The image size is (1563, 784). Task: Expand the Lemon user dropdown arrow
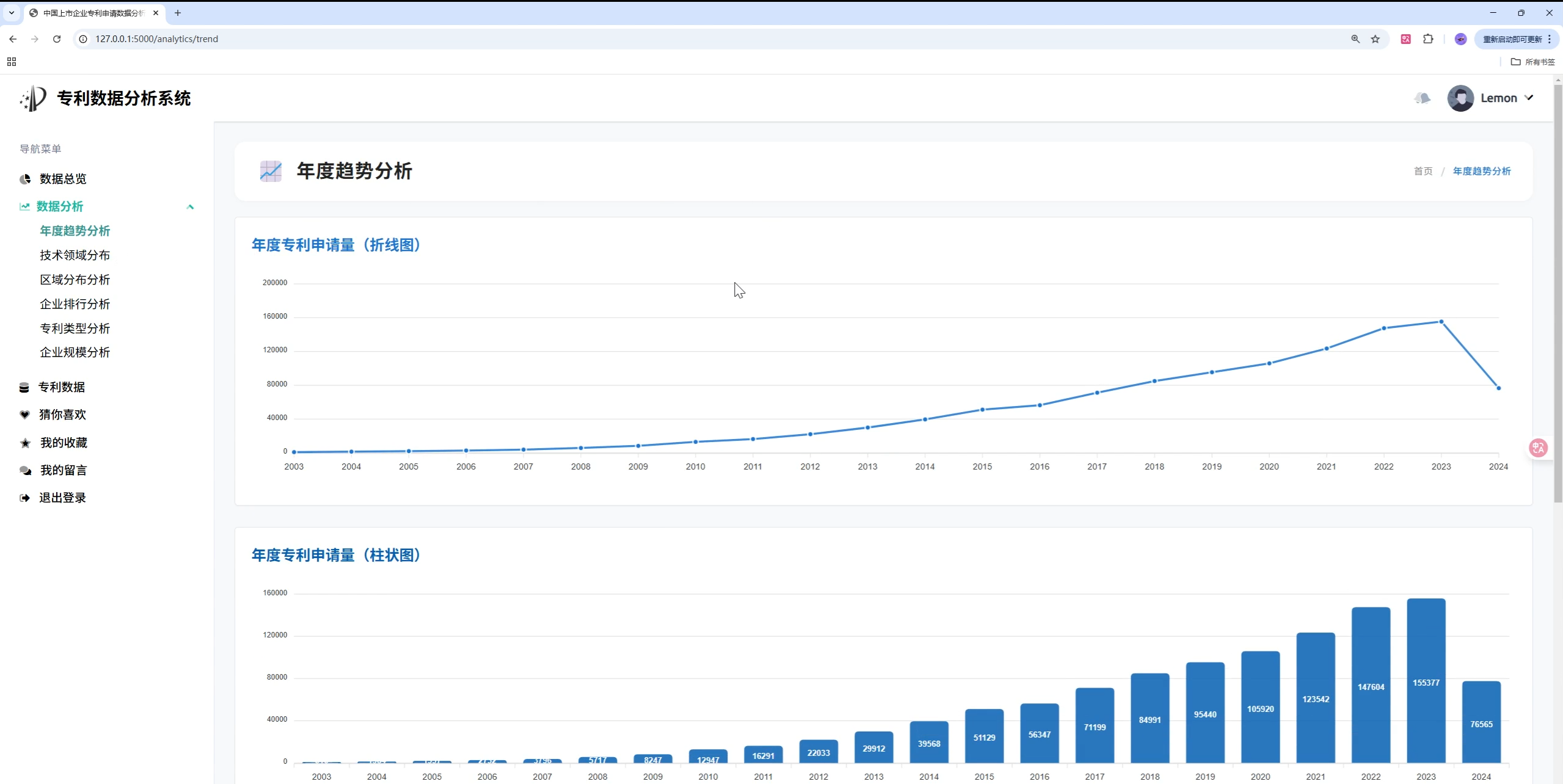(1529, 98)
